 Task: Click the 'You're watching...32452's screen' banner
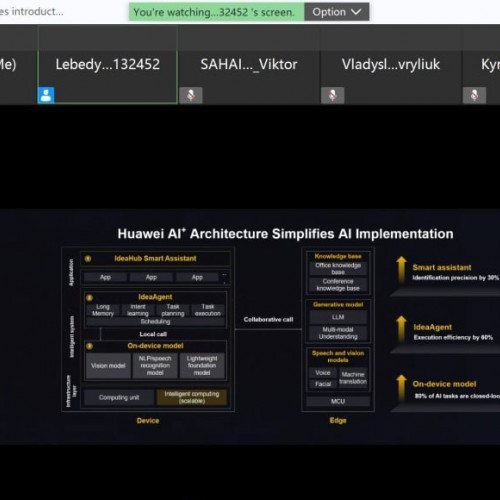click(217, 12)
